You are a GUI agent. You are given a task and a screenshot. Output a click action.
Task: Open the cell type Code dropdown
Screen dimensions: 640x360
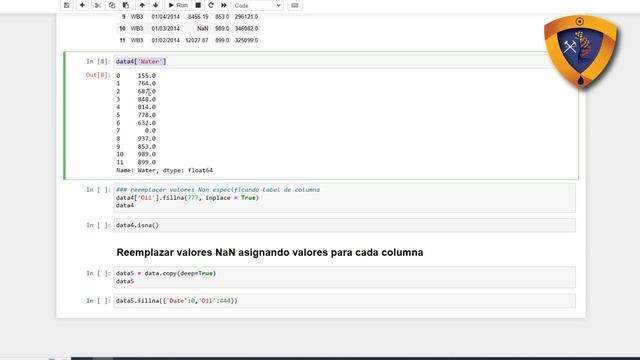[258, 6]
